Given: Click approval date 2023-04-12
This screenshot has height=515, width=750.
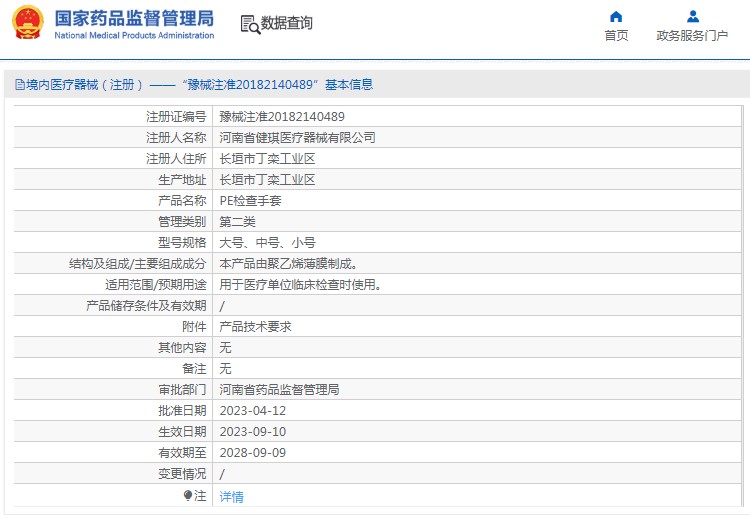Looking at the screenshot, I should click(x=252, y=411).
